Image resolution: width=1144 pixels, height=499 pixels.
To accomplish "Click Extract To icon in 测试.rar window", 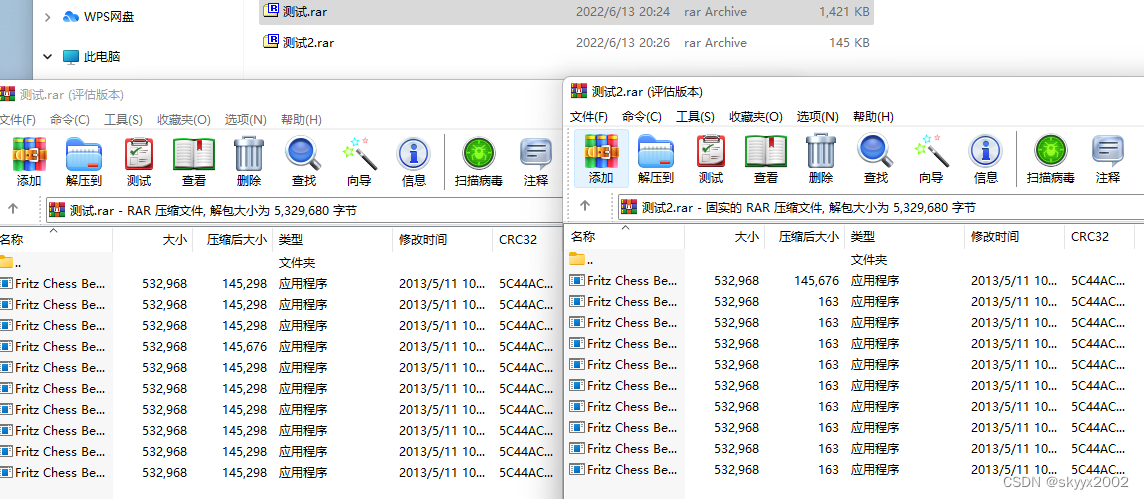I will [x=83, y=162].
